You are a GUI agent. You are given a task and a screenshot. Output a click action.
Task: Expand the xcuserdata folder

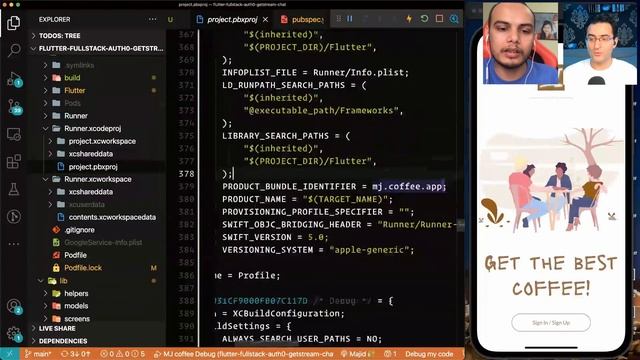coord(87,204)
